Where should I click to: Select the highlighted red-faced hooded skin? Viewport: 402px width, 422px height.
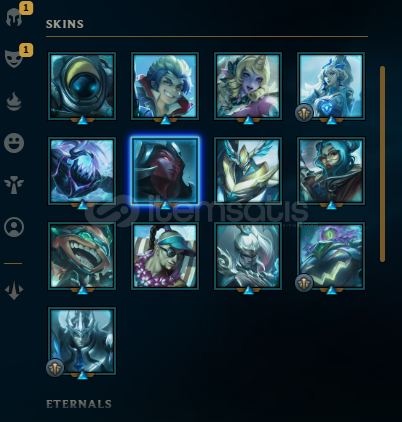click(x=165, y=171)
